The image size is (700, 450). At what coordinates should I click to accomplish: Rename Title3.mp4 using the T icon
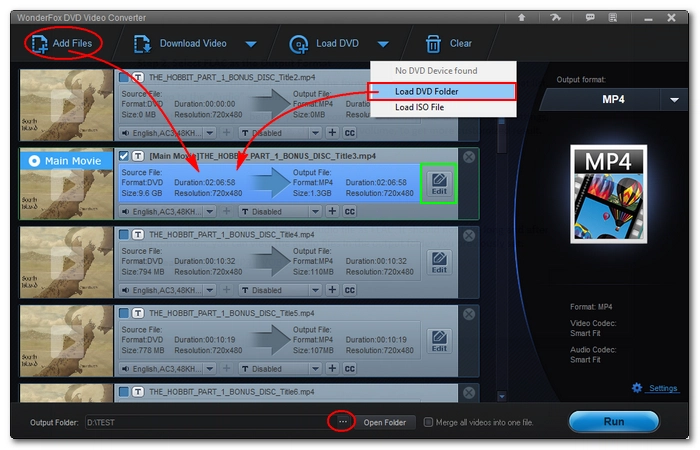[138, 156]
